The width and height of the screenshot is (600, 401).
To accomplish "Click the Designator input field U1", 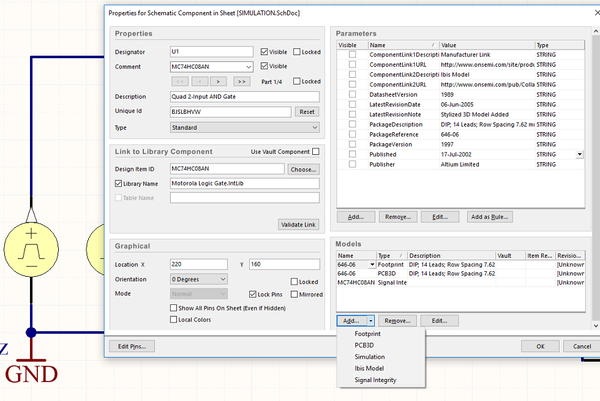I will 212,52.
